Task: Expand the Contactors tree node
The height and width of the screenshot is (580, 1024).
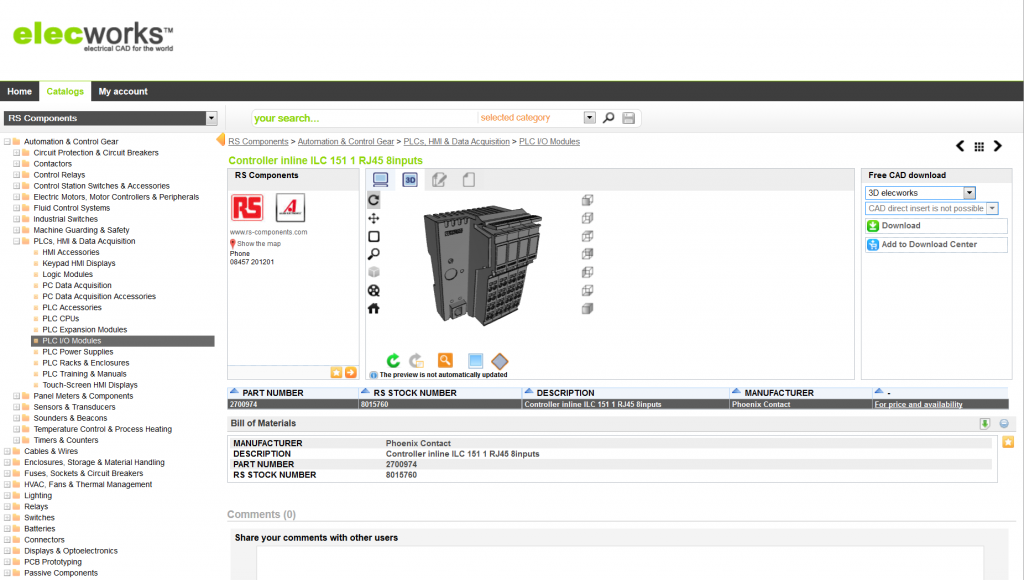Action: pos(16,164)
